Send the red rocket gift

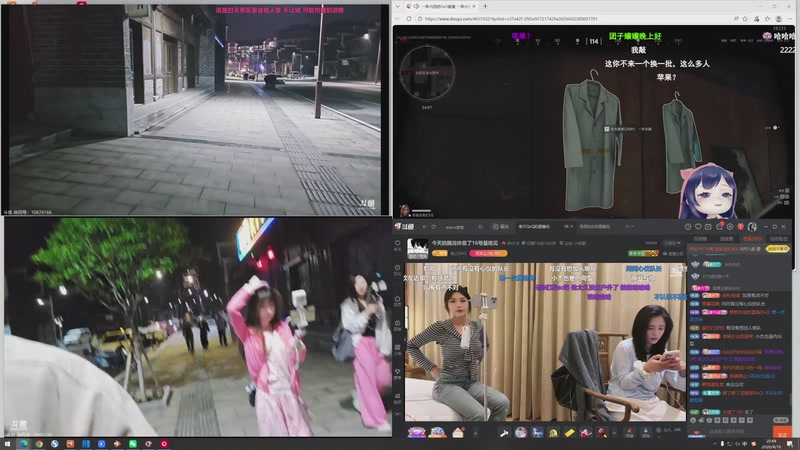point(603,433)
